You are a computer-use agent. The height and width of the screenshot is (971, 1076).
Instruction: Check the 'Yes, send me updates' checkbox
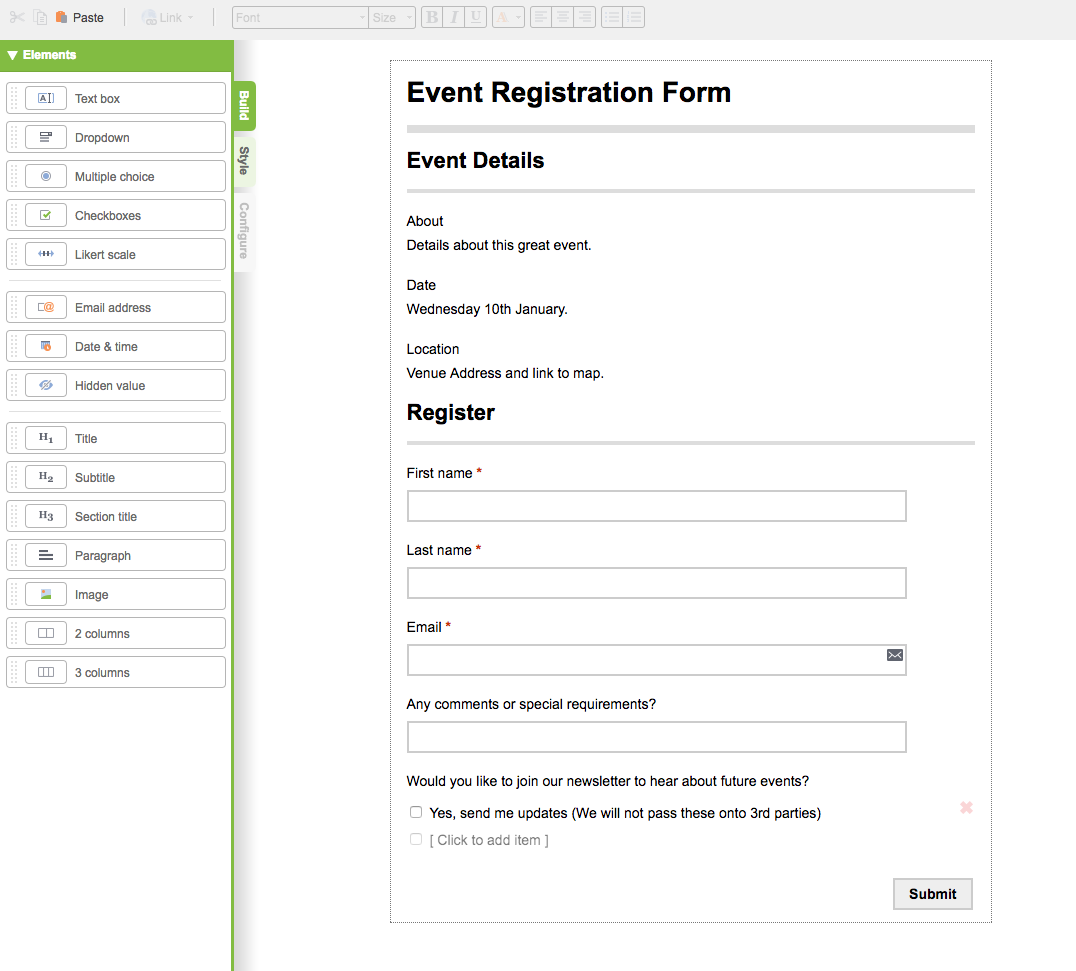[x=416, y=813]
